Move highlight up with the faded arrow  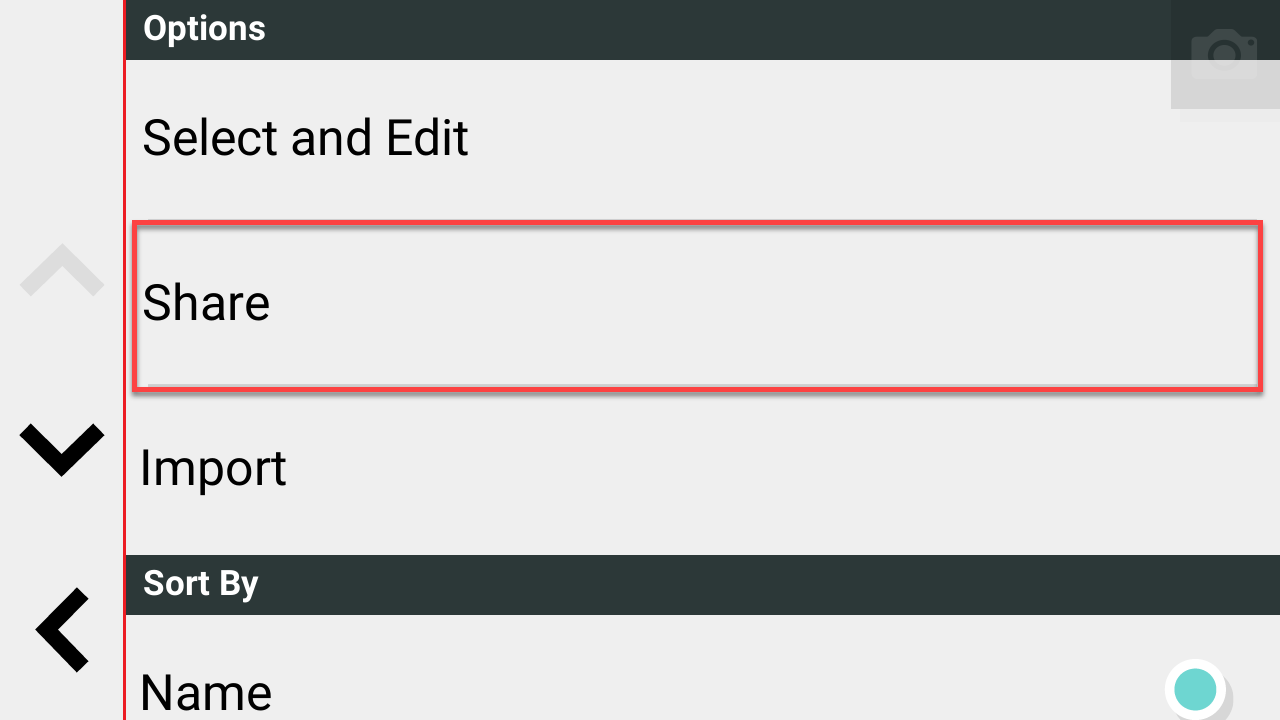pos(62,270)
